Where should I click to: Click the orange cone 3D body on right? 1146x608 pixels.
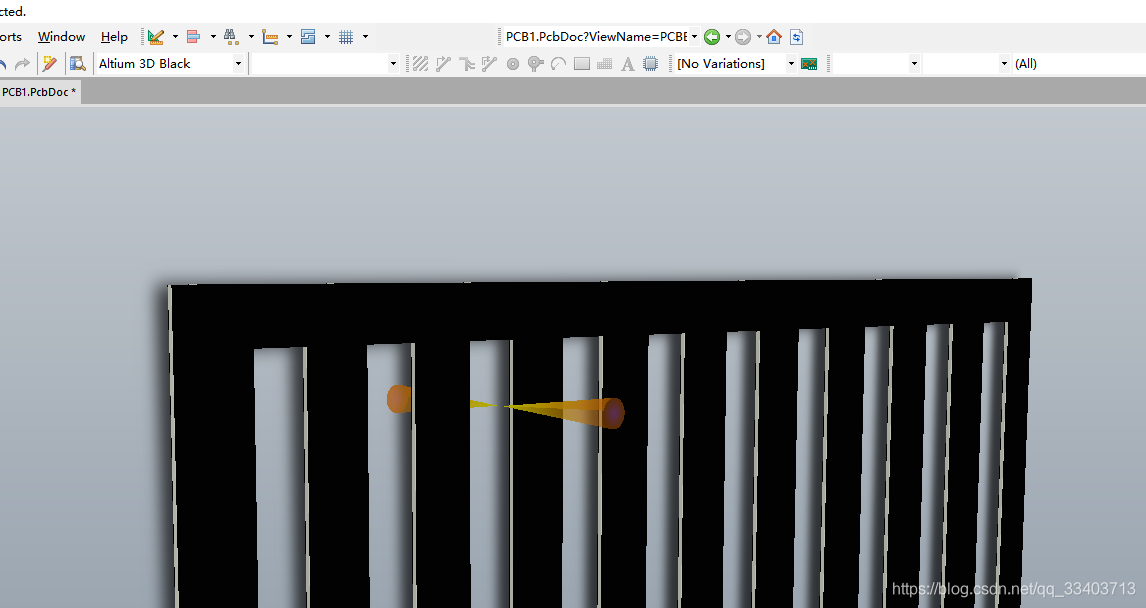pyautogui.click(x=565, y=412)
